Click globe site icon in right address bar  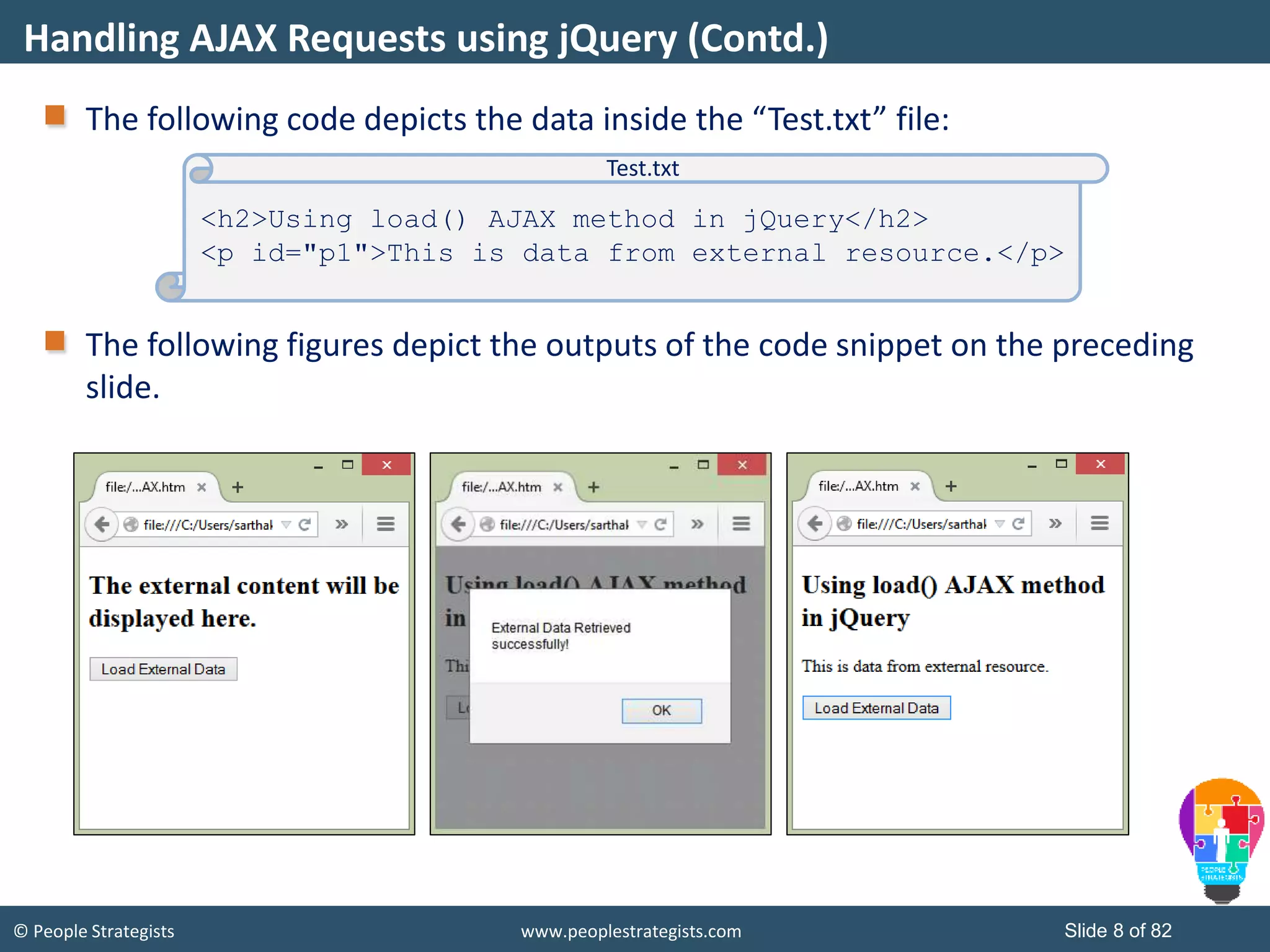pyautogui.click(x=843, y=524)
